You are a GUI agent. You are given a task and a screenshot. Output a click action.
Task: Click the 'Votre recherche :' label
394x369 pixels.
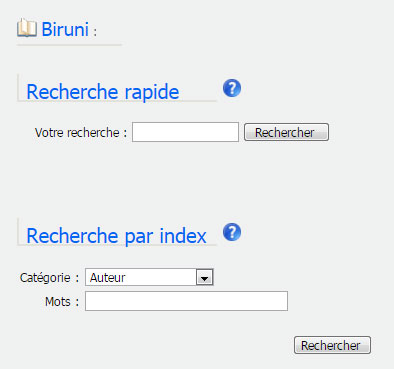(81, 133)
